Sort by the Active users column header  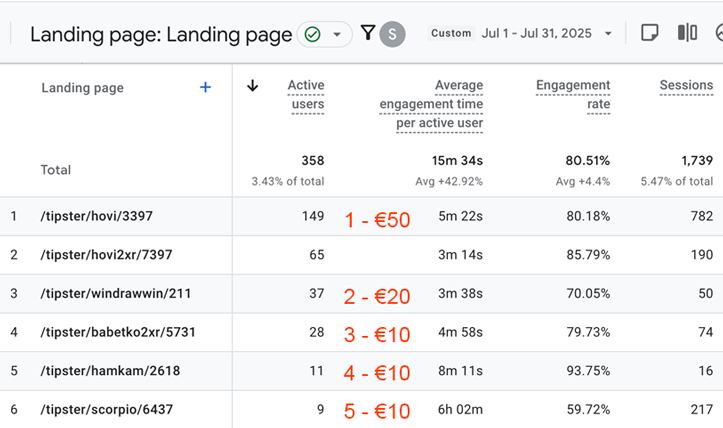(x=306, y=95)
